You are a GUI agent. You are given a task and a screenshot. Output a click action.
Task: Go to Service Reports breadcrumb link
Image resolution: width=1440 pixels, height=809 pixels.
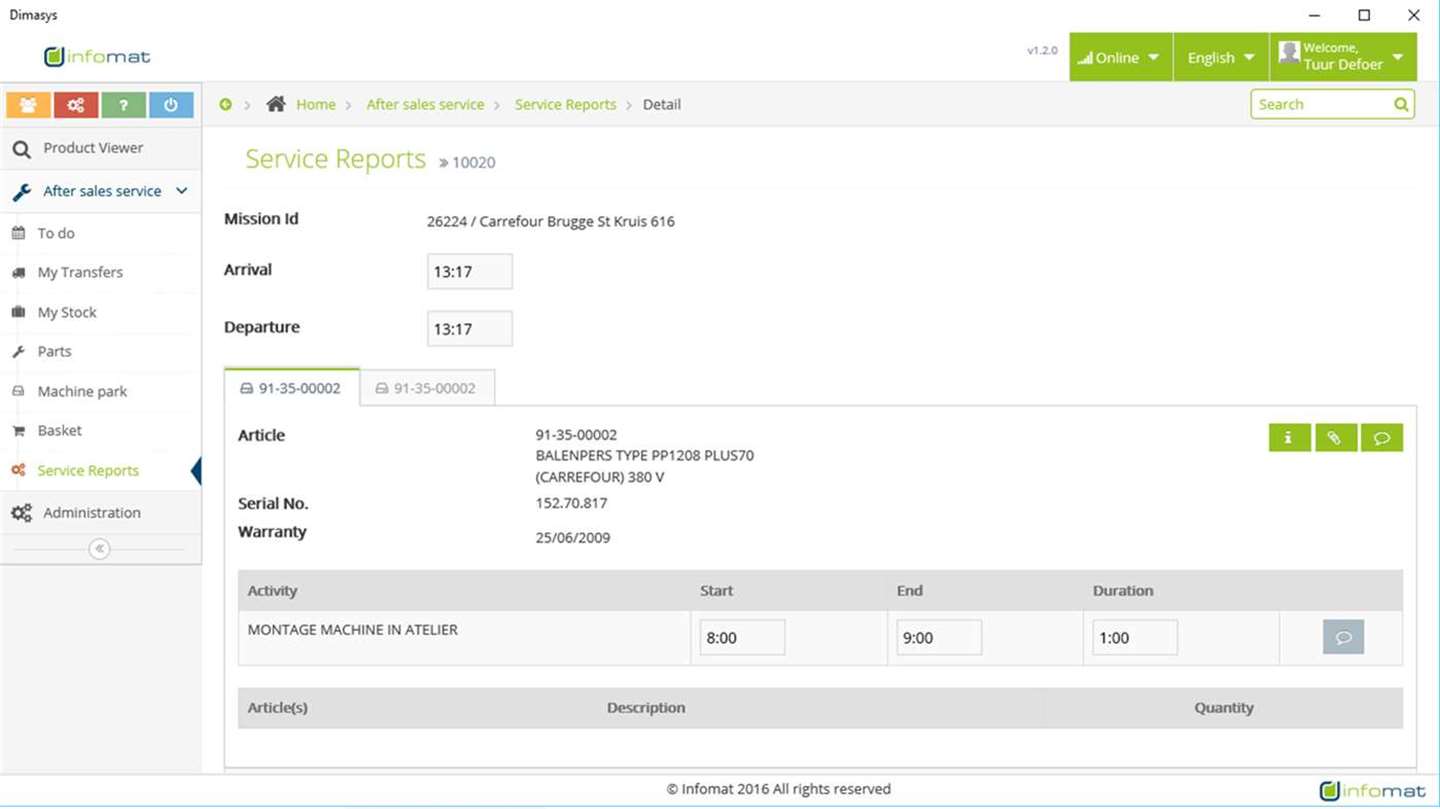click(565, 104)
